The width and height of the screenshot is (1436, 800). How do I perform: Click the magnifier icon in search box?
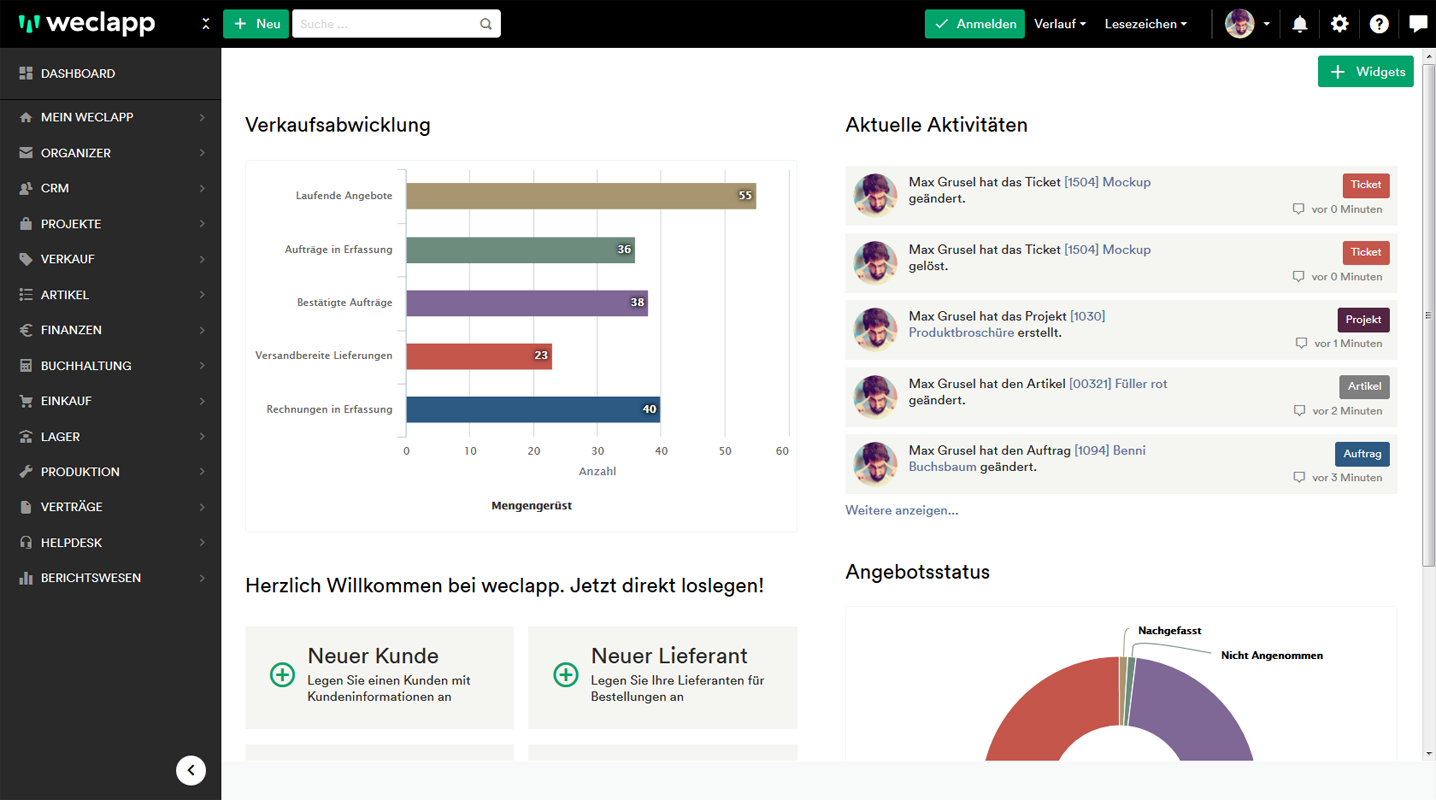point(486,24)
